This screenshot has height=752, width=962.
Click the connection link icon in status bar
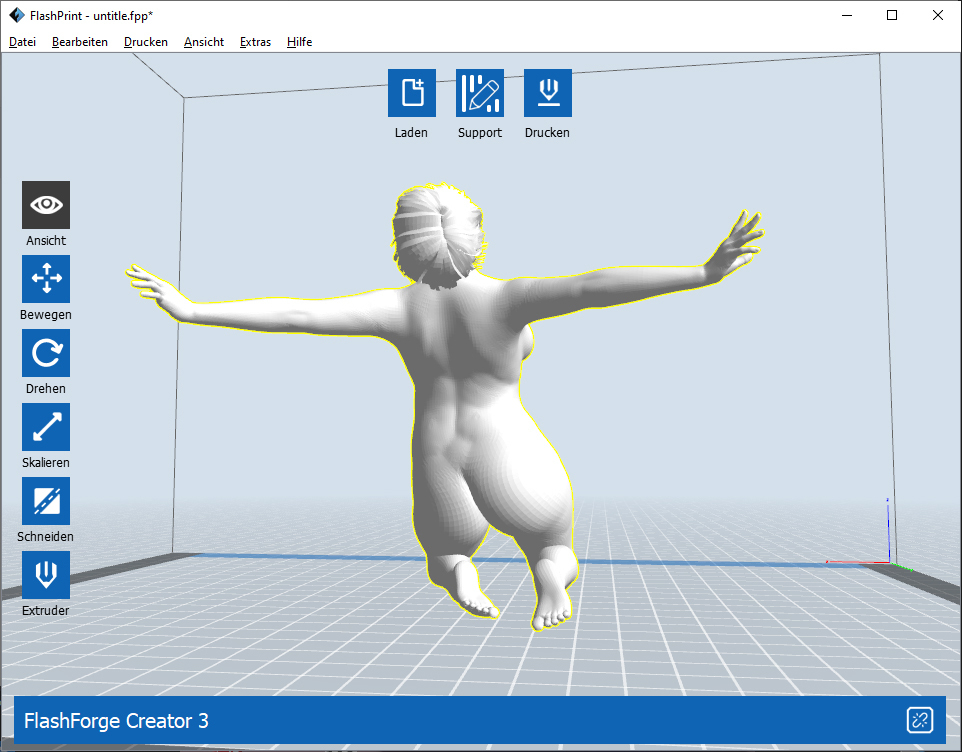pos(919,720)
